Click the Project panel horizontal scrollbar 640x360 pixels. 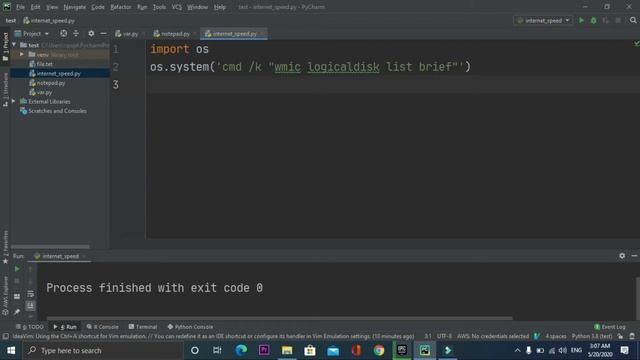[x=50, y=247]
